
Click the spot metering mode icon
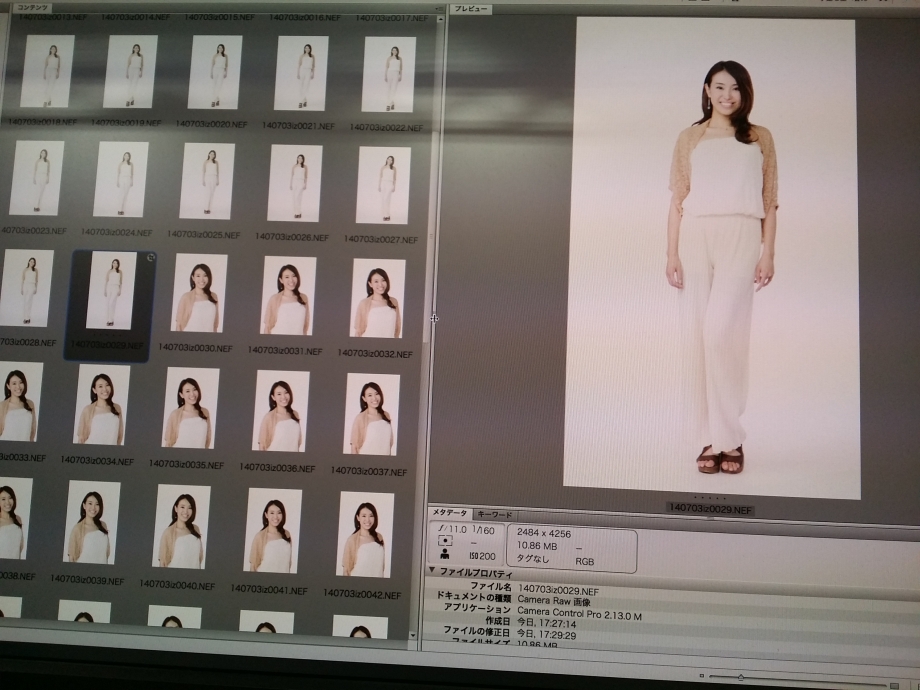[446, 541]
